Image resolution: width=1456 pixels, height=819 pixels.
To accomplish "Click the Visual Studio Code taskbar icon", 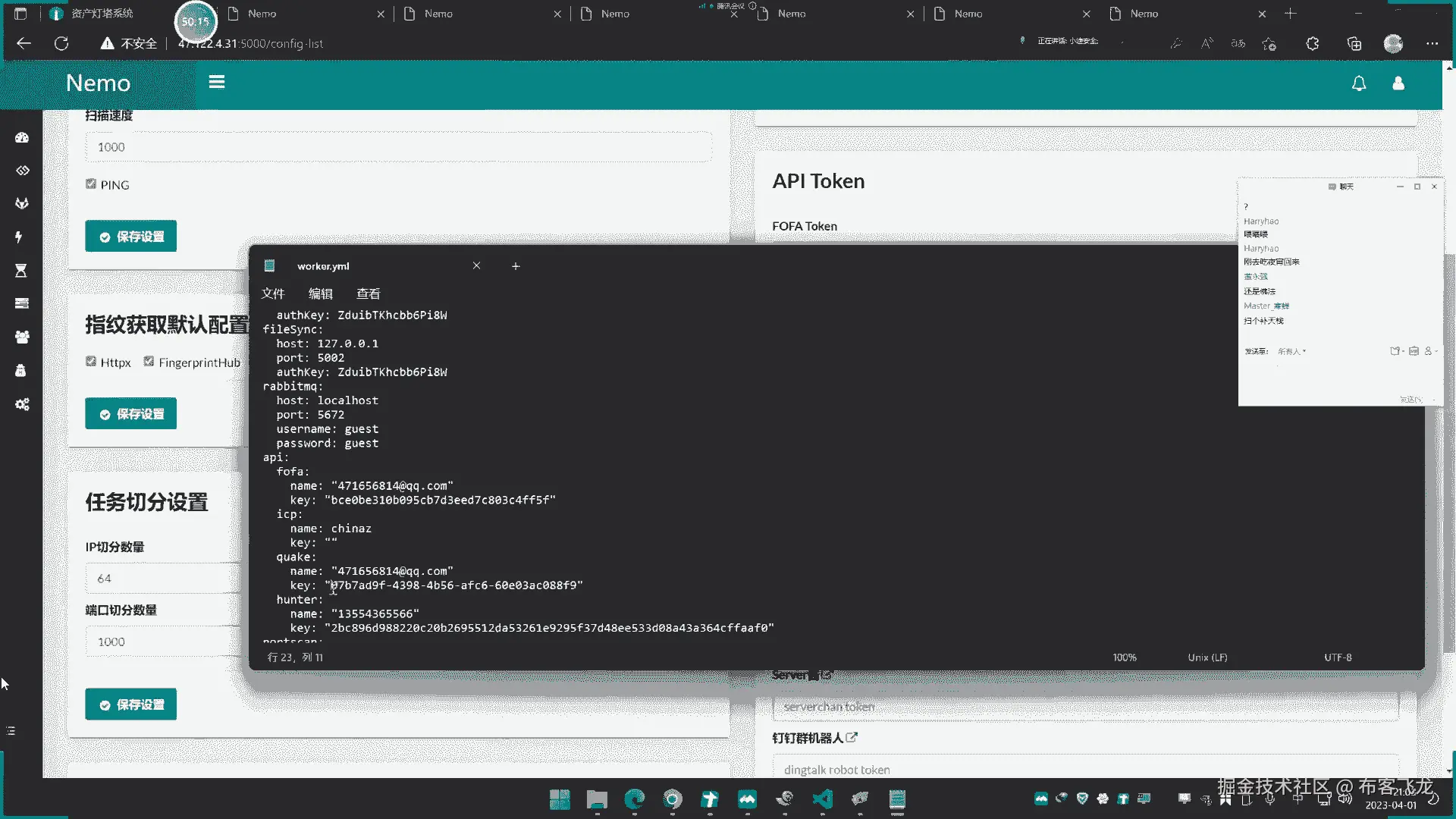I will coord(822,799).
